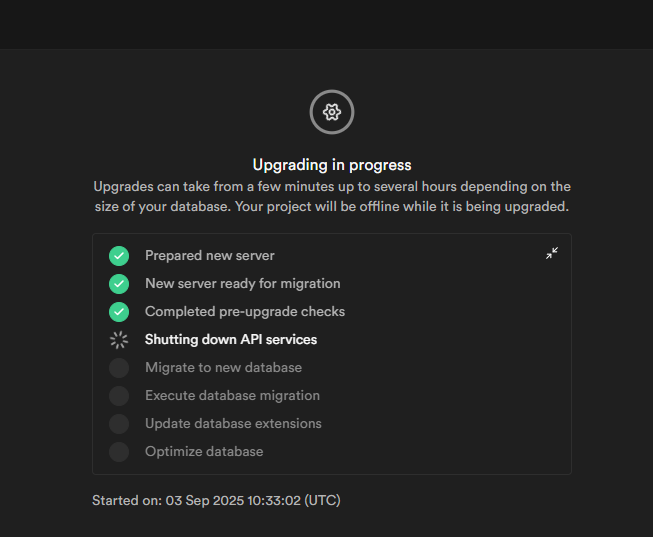Click the pending circle beside Execute database migration
Image resolution: width=653 pixels, height=537 pixels.
[119, 396]
